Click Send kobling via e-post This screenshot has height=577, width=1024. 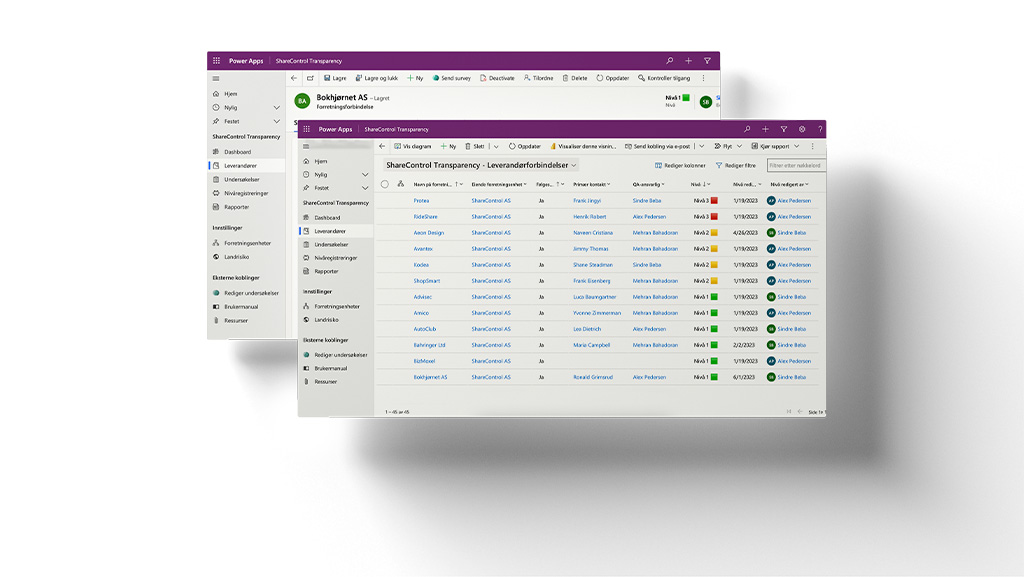pos(658,146)
